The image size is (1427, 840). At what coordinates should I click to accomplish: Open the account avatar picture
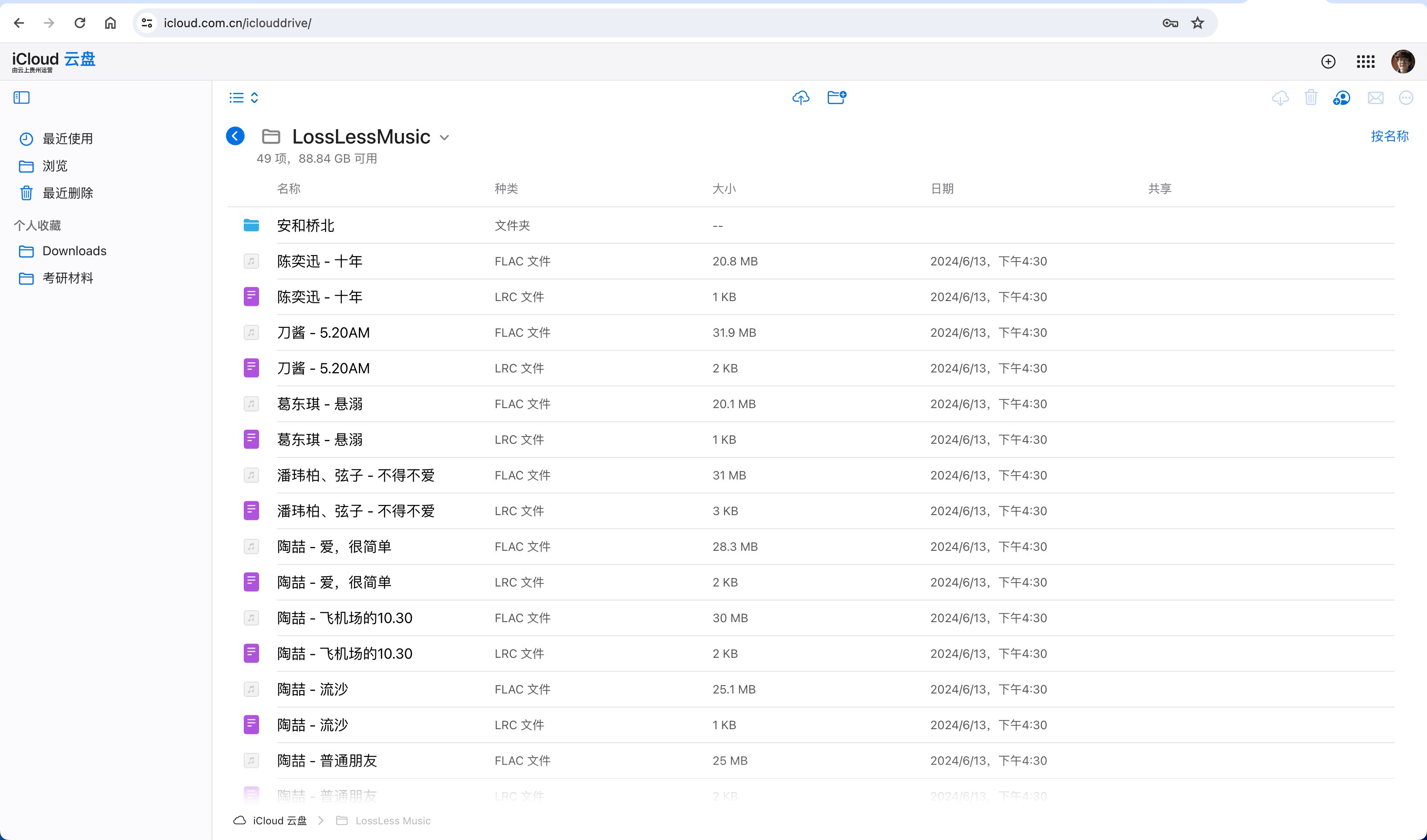point(1403,61)
